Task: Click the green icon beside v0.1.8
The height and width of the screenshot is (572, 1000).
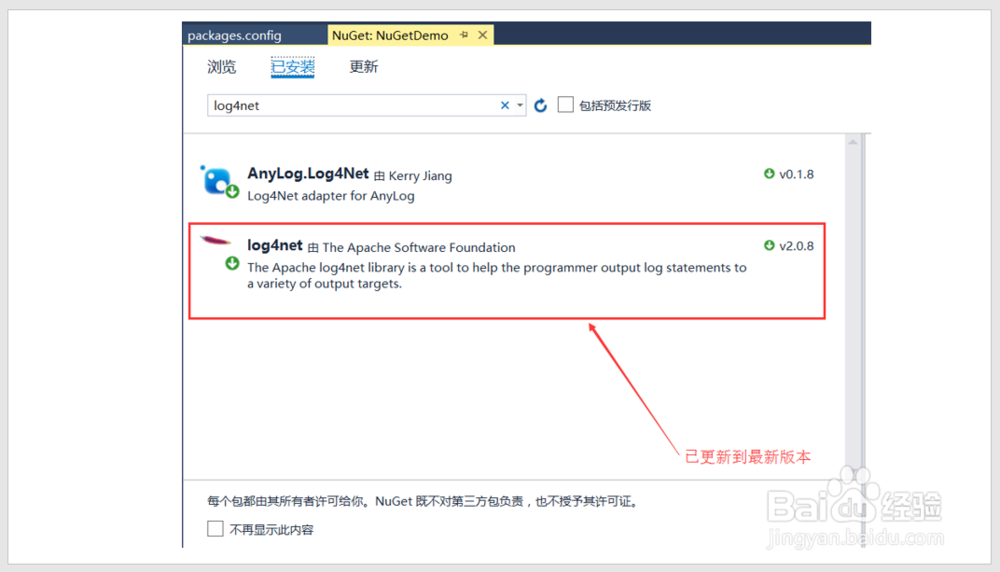Action: coord(769,173)
